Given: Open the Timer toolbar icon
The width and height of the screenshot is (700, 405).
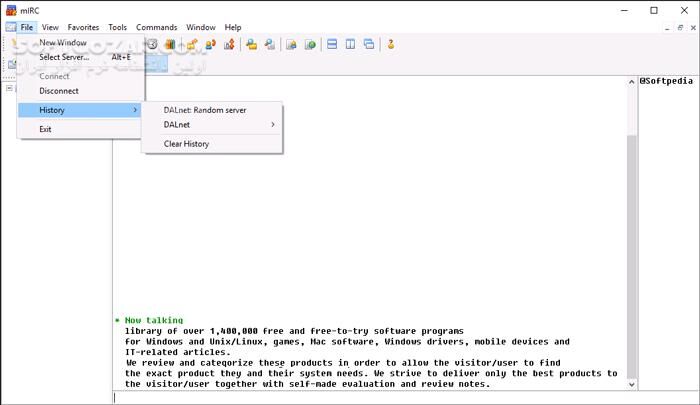Looking at the screenshot, I should pyautogui.click(x=153, y=44).
